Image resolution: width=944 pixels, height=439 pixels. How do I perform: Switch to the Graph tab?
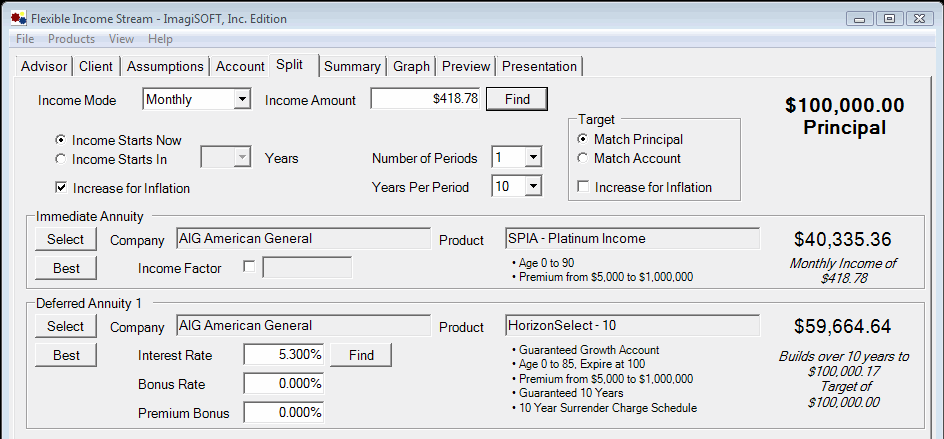point(411,66)
